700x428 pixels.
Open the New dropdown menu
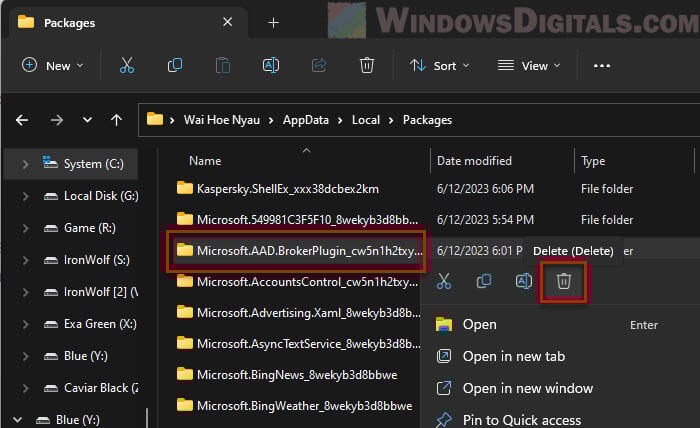[x=53, y=66]
